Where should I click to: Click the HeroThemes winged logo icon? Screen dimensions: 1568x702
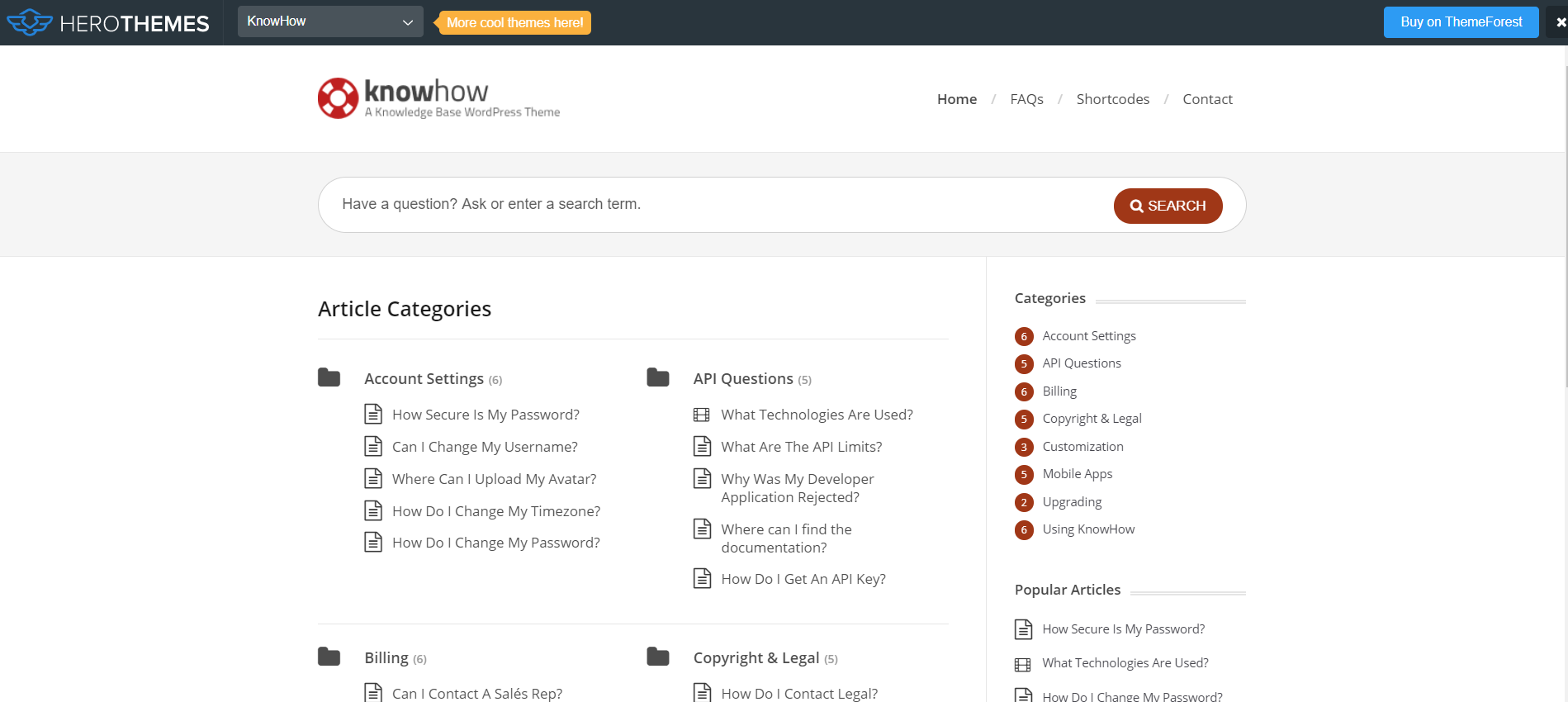(30, 22)
